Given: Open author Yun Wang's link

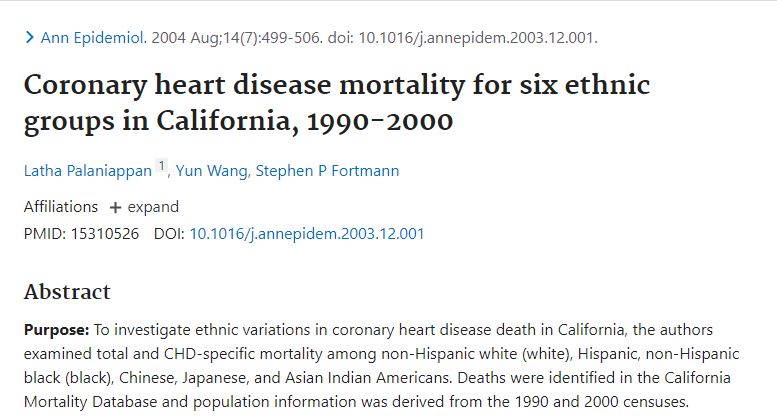Looking at the screenshot, I should tap(212, 171).
